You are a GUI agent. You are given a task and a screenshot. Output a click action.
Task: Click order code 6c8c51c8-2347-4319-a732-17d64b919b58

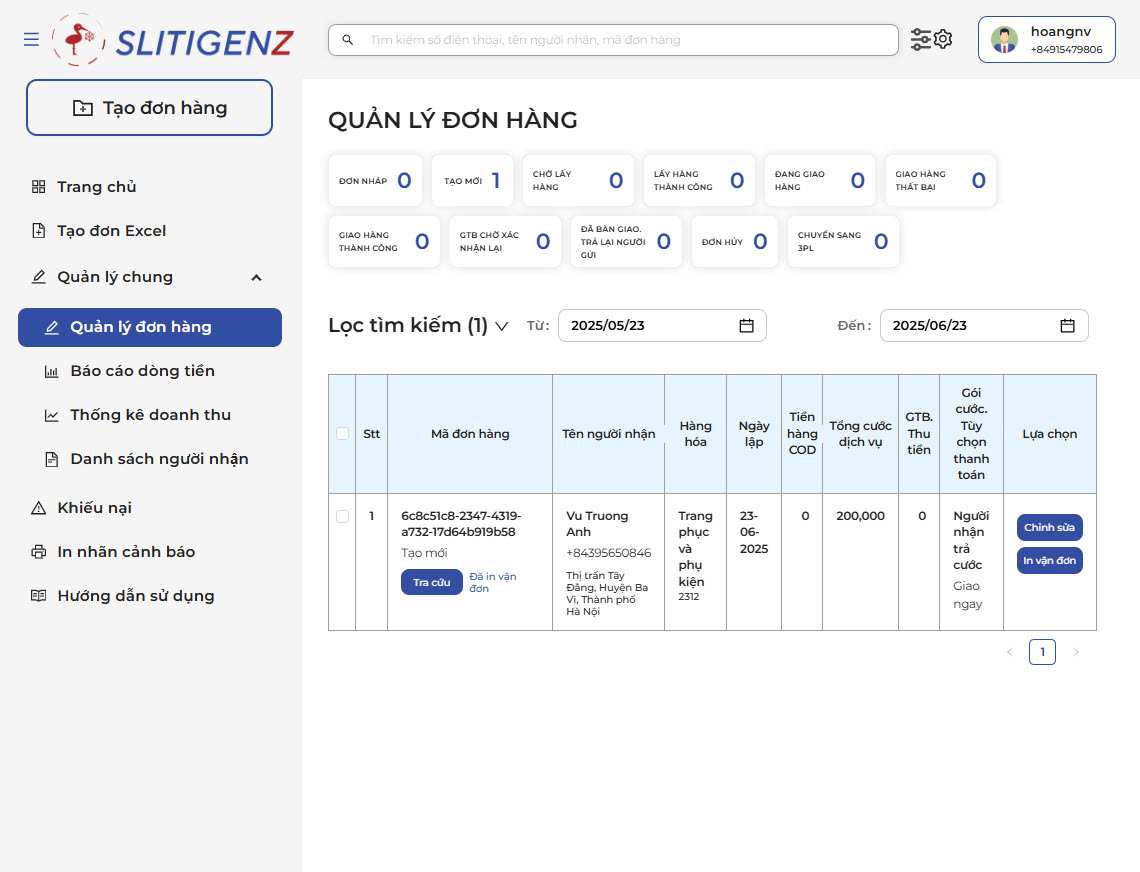pos(461,524)
